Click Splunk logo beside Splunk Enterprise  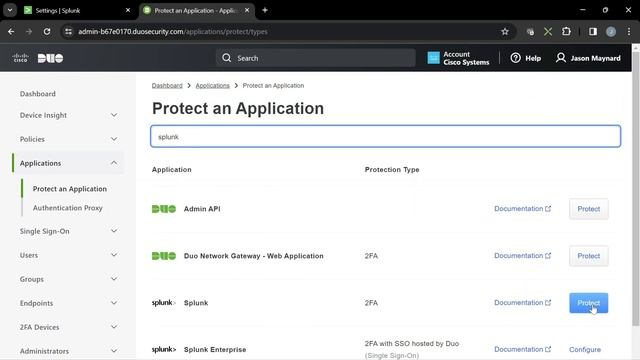164,349
